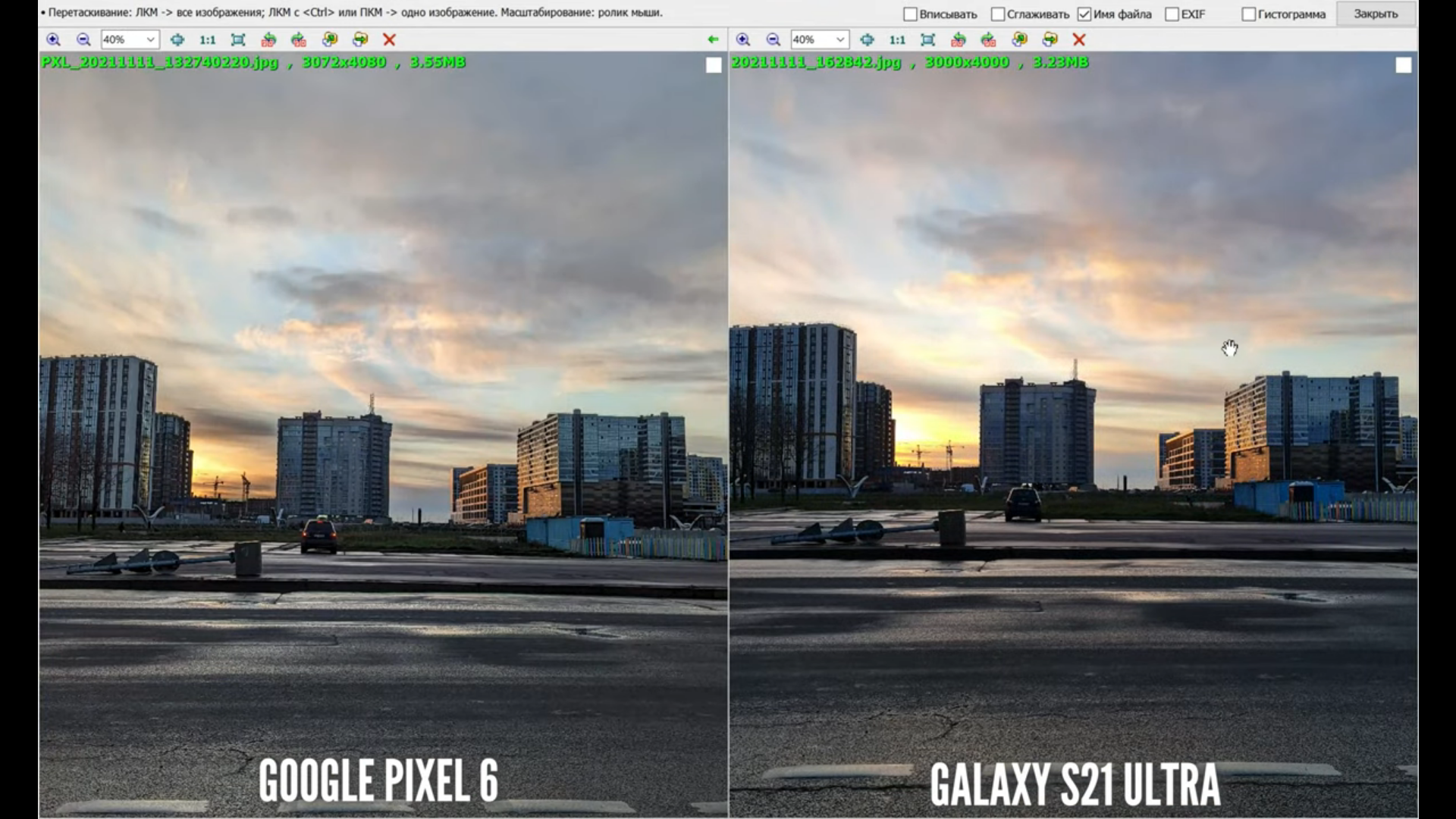1456x819 pixels.
Task: Click the green arrow in left pane toolbar
Action: click(712, 39)
